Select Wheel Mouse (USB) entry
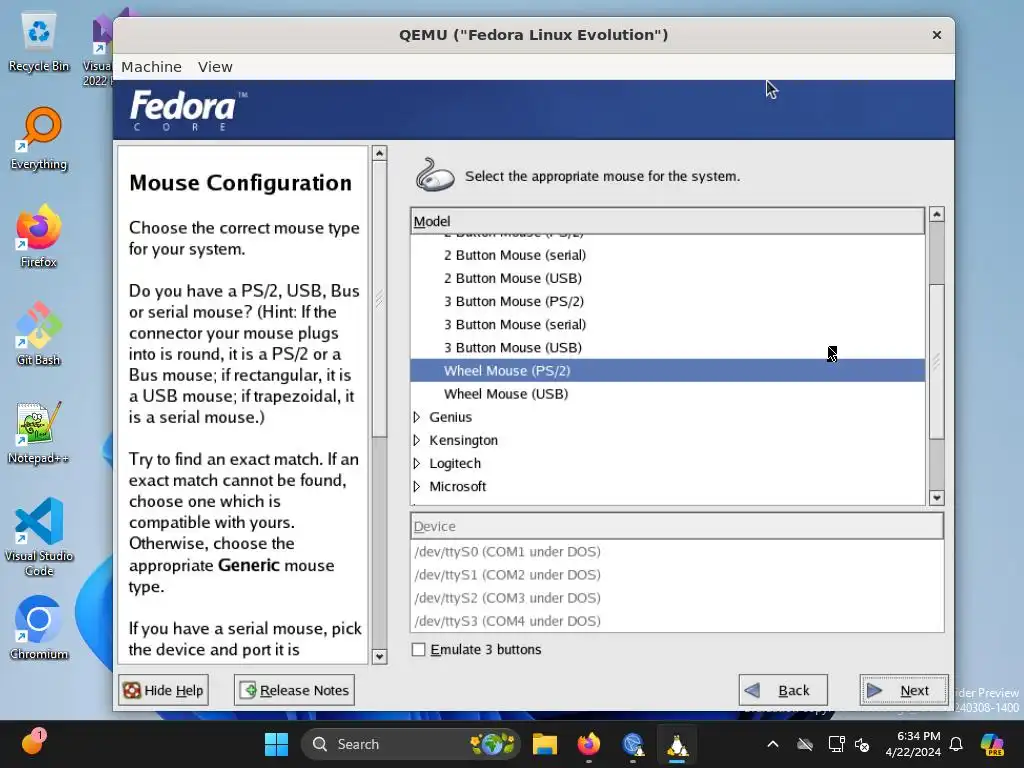 667,394
